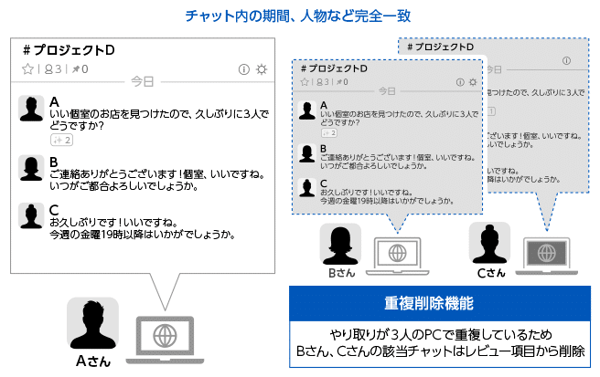This screenshot has width=600, height=377.
Task: Click the #プロジェクトD title in A's chat
Action: [69, 50]
